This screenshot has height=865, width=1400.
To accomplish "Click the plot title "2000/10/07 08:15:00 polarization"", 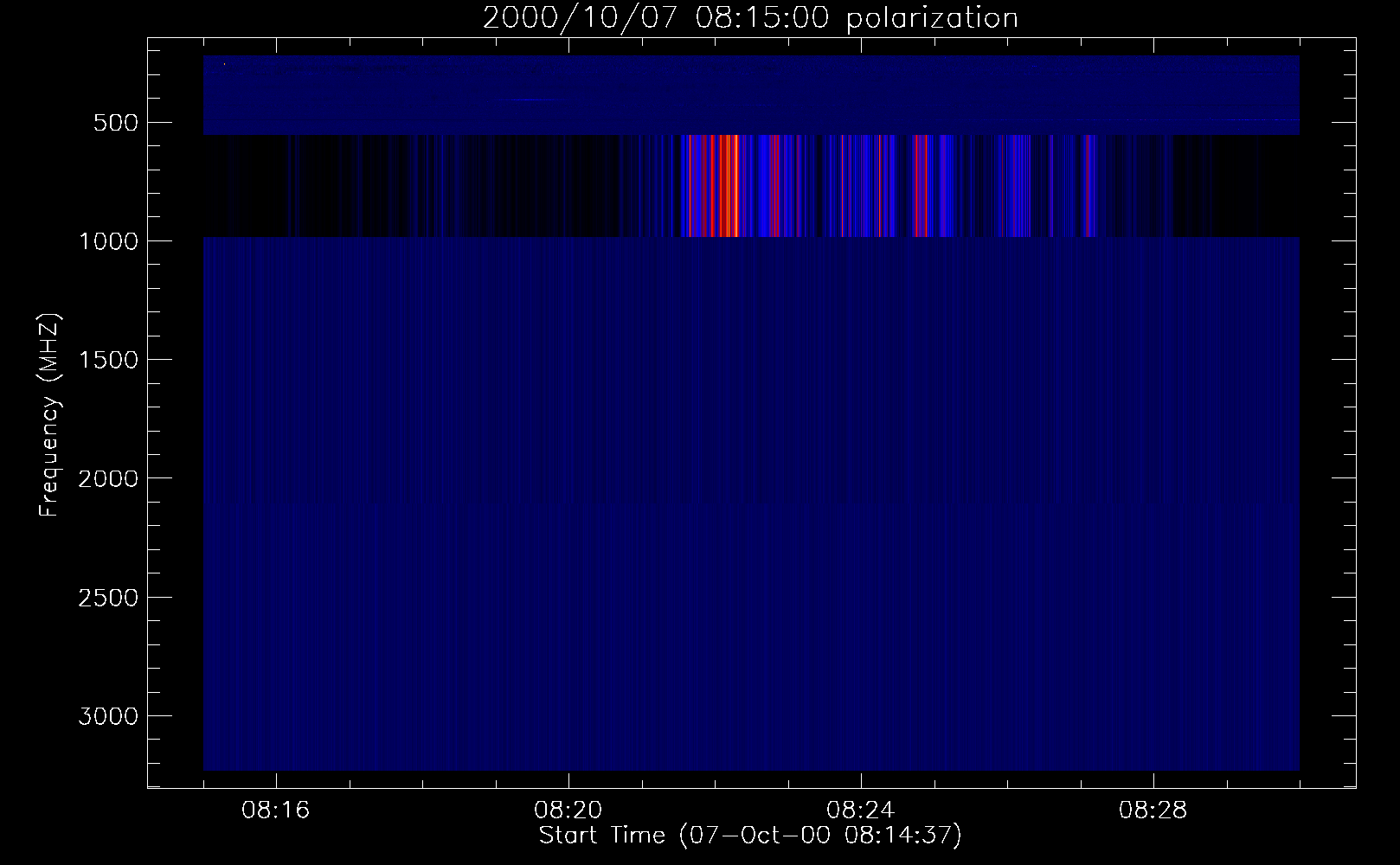I will point(750,18).
